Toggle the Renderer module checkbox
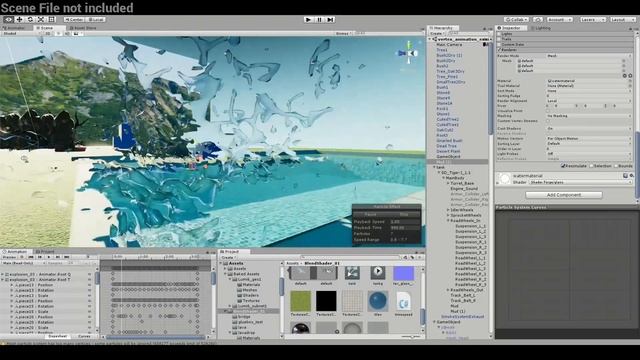The width and height of the screenshot is (640, 360). coord(499,49)
